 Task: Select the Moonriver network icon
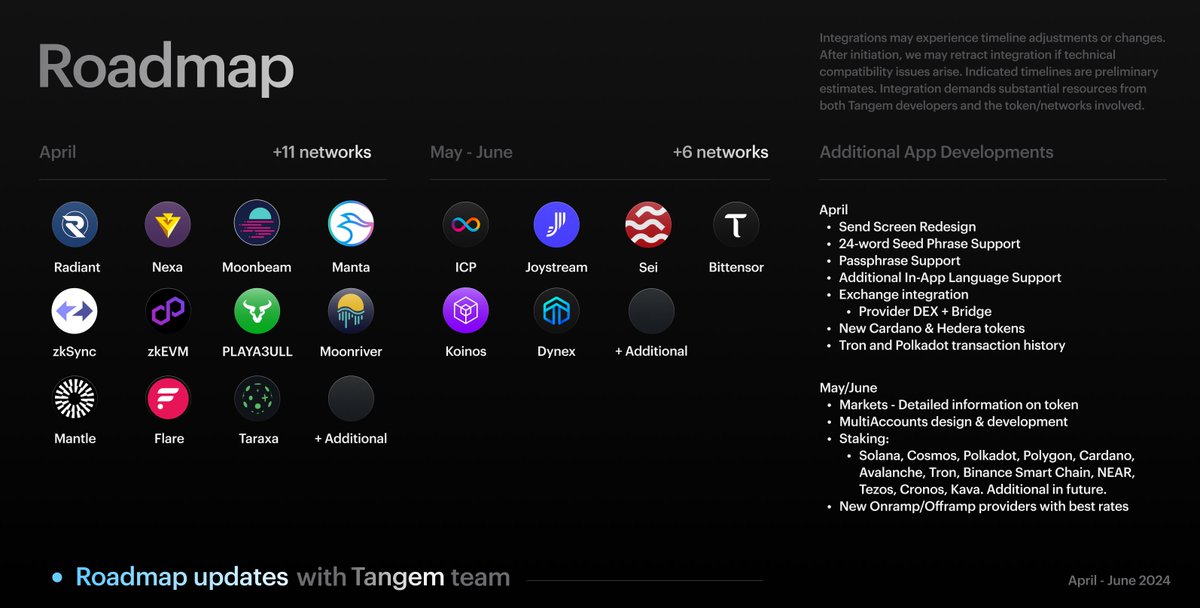pyautogui.click(x=351, y=311)
